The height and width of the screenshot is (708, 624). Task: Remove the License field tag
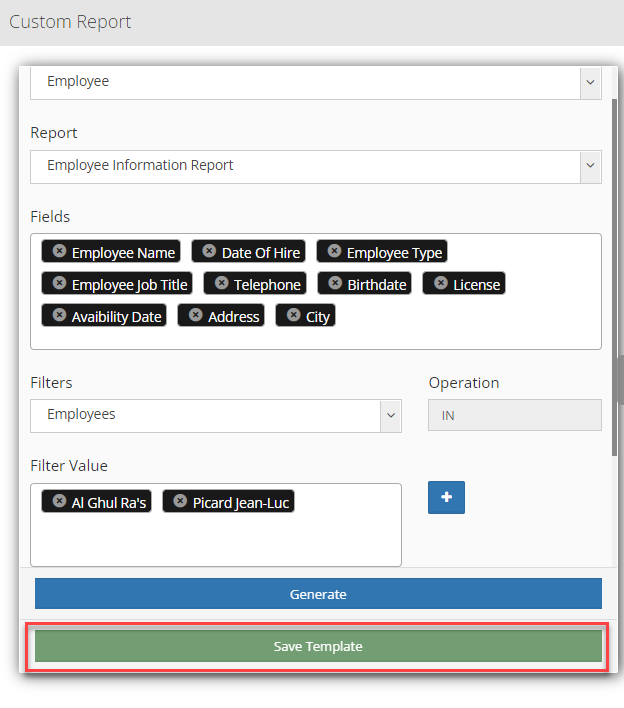440,283
